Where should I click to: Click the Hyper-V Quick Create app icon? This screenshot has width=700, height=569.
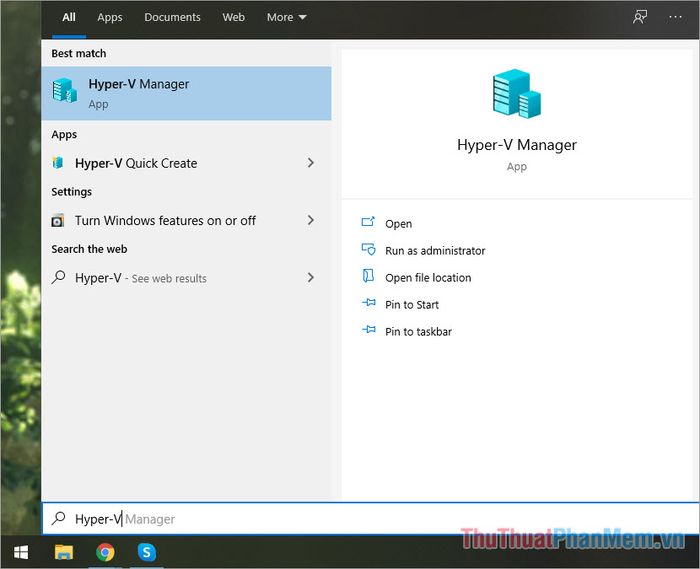pos(58,162)
